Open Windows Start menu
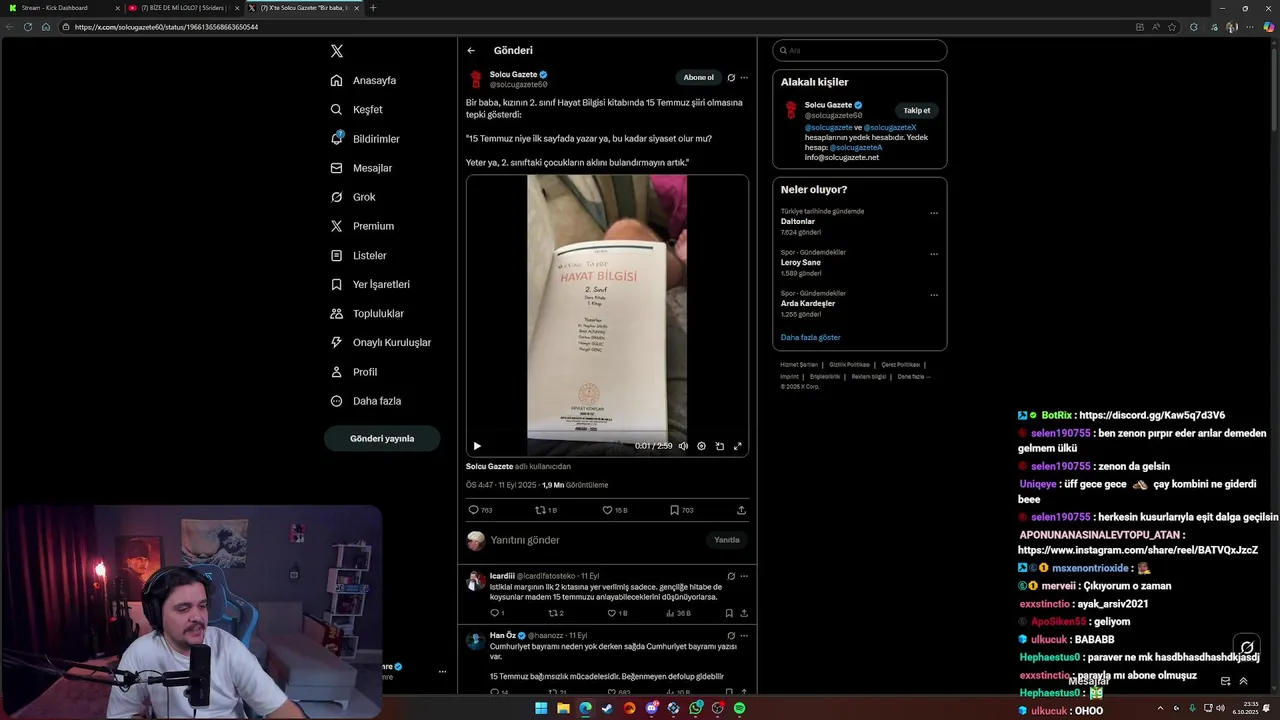 (541, 708)
